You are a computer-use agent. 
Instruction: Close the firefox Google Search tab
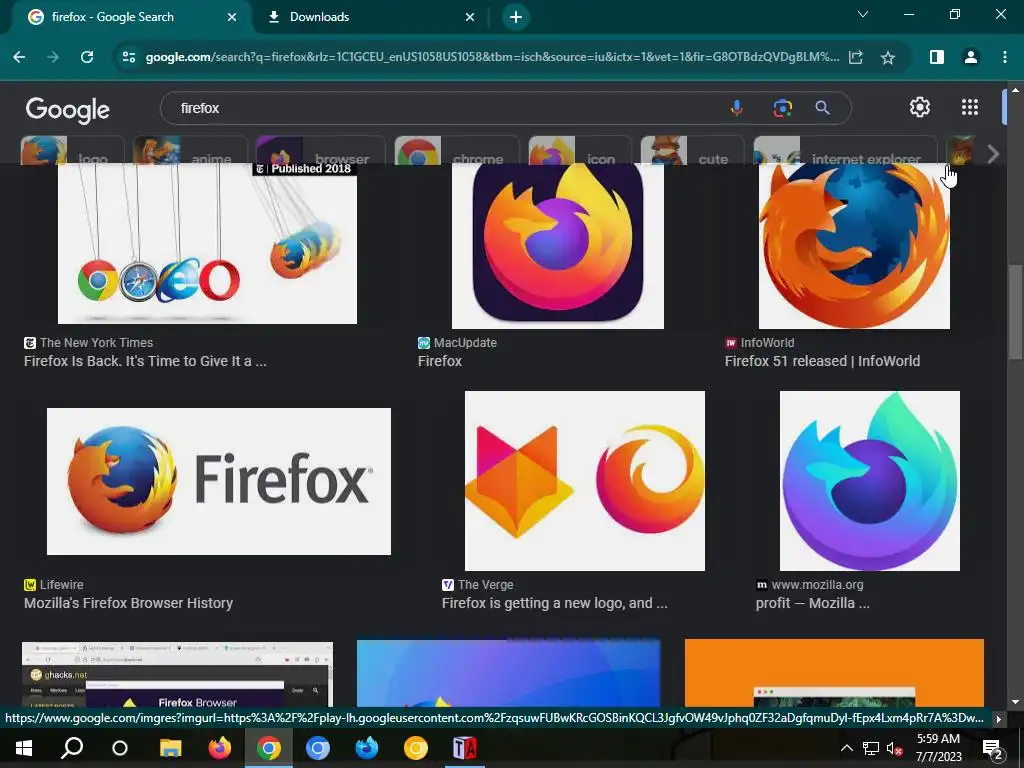coord(232,17)
